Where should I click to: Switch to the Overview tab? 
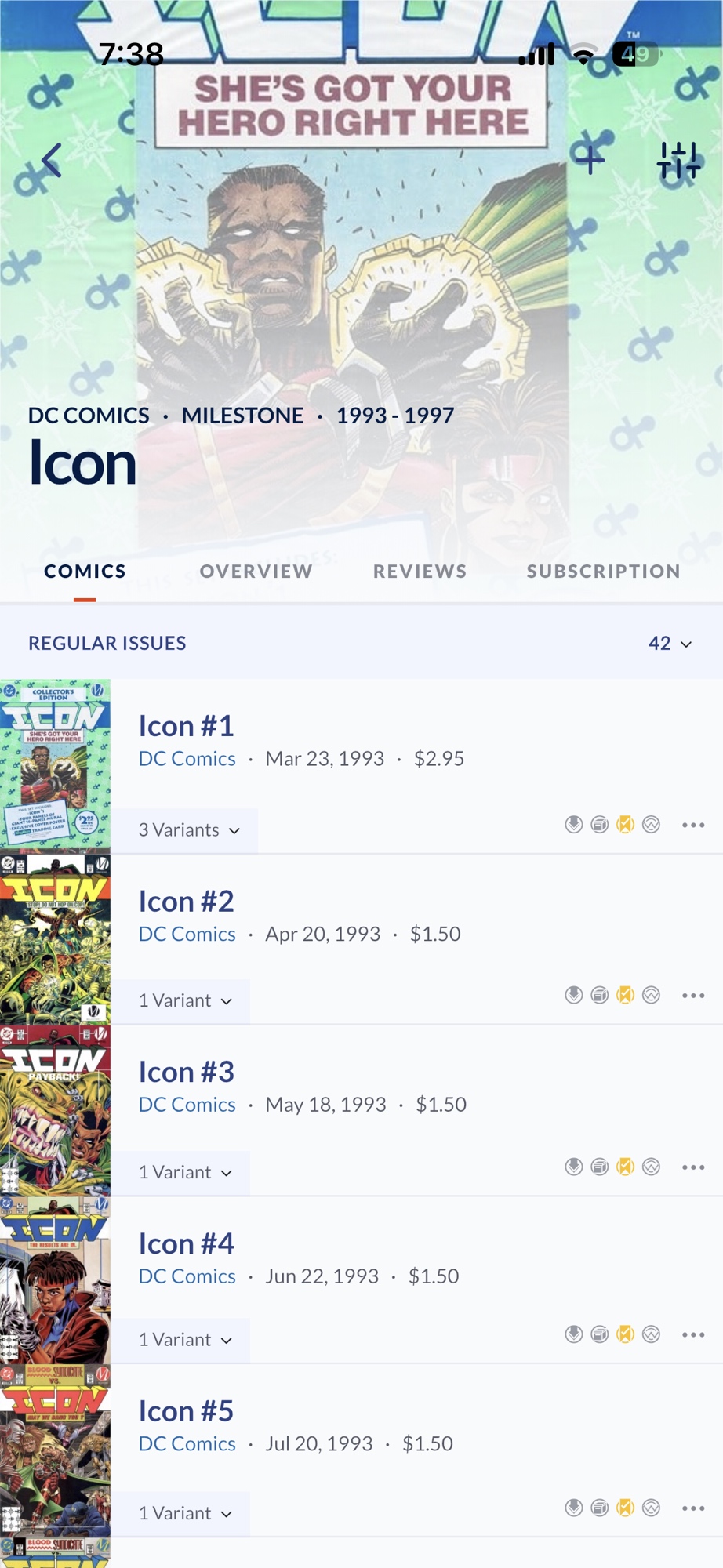coord(256,572)
